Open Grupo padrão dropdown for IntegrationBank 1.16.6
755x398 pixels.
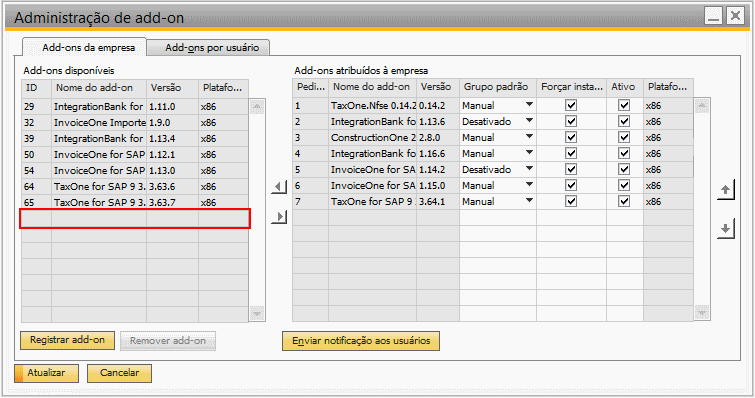[529, 153]
